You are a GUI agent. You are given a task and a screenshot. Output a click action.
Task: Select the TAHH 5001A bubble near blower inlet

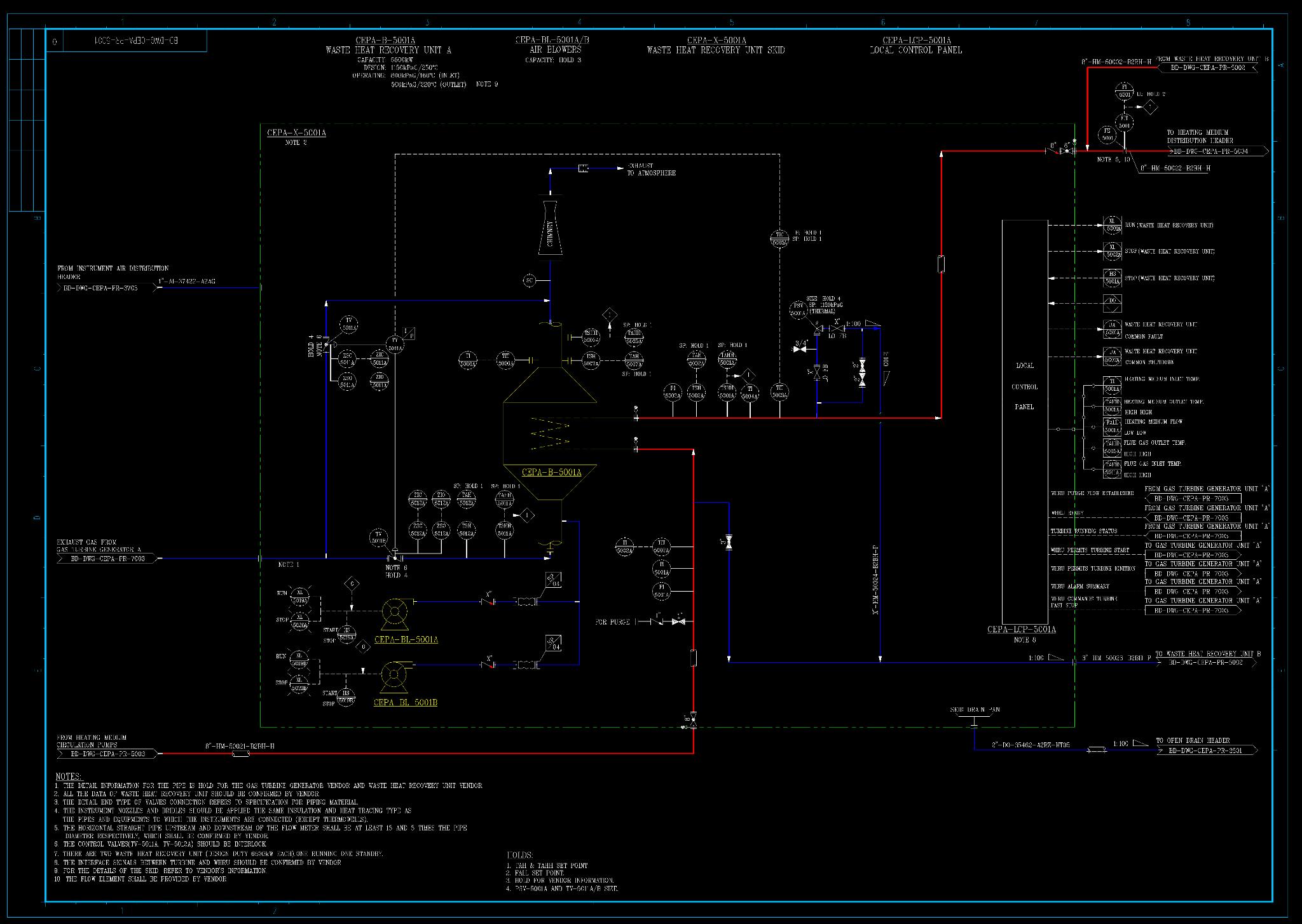[x=505, y=499]
